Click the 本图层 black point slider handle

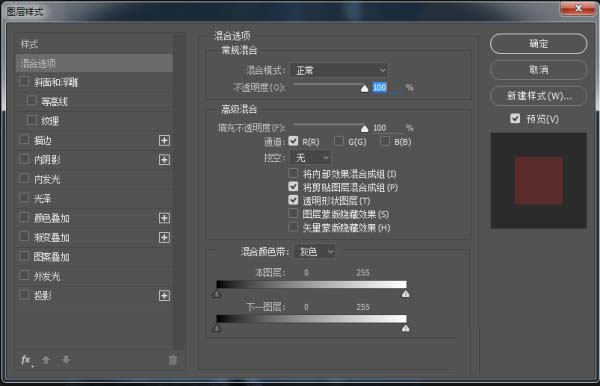[x=217, y=294]
